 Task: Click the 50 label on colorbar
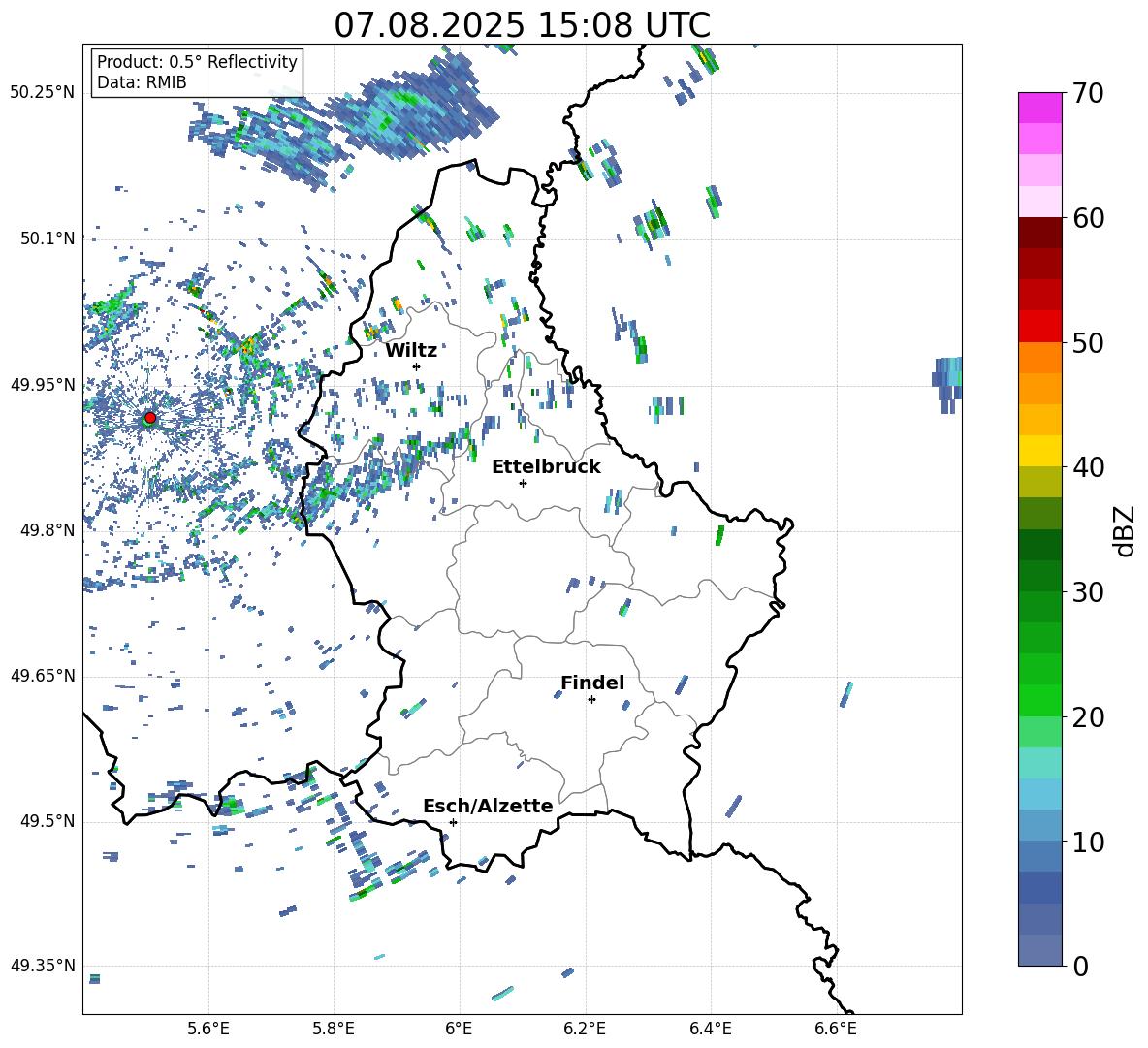click(x=1087, y=343)
